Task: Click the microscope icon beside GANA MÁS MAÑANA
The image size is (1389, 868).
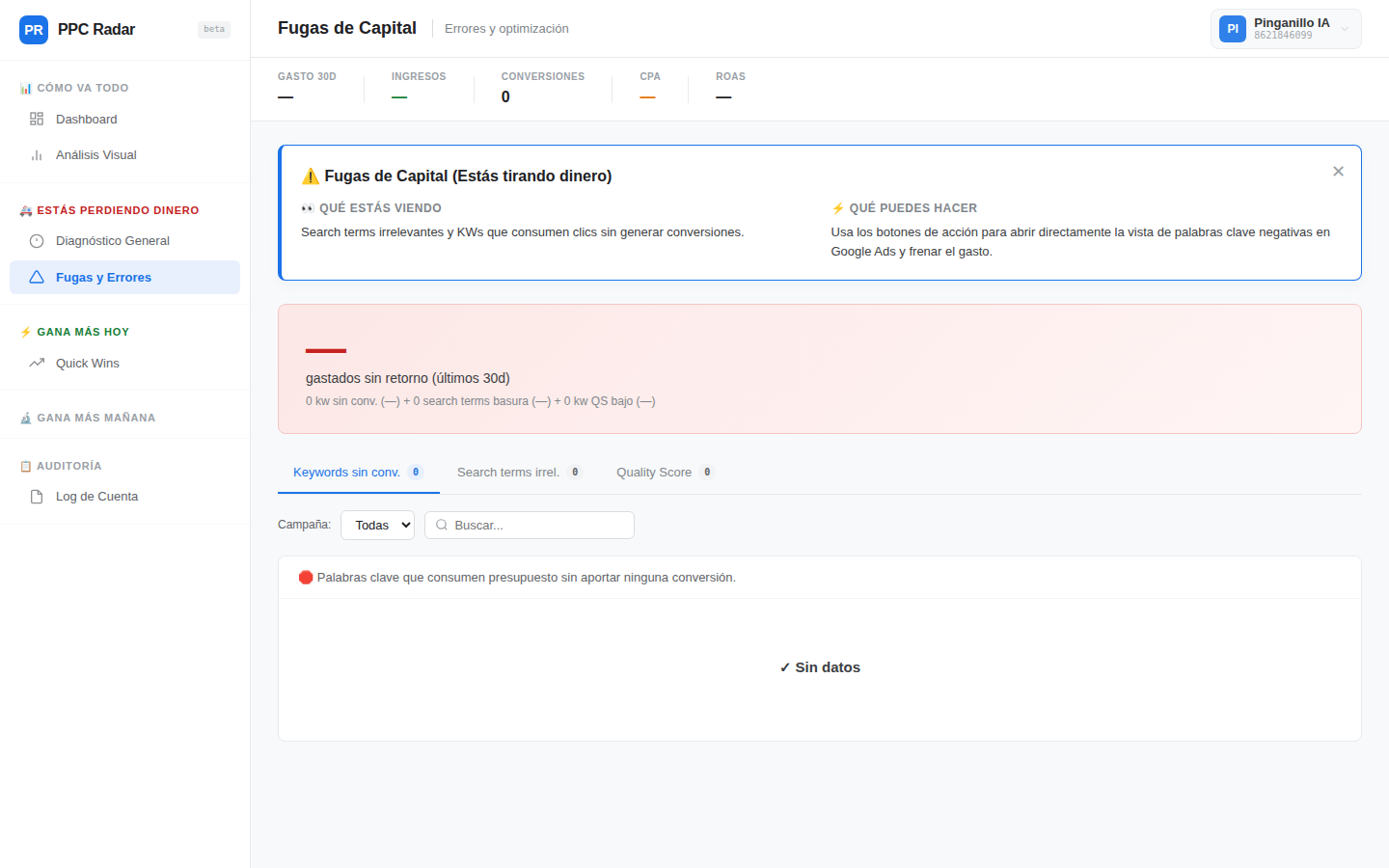Action: (26, 418)
